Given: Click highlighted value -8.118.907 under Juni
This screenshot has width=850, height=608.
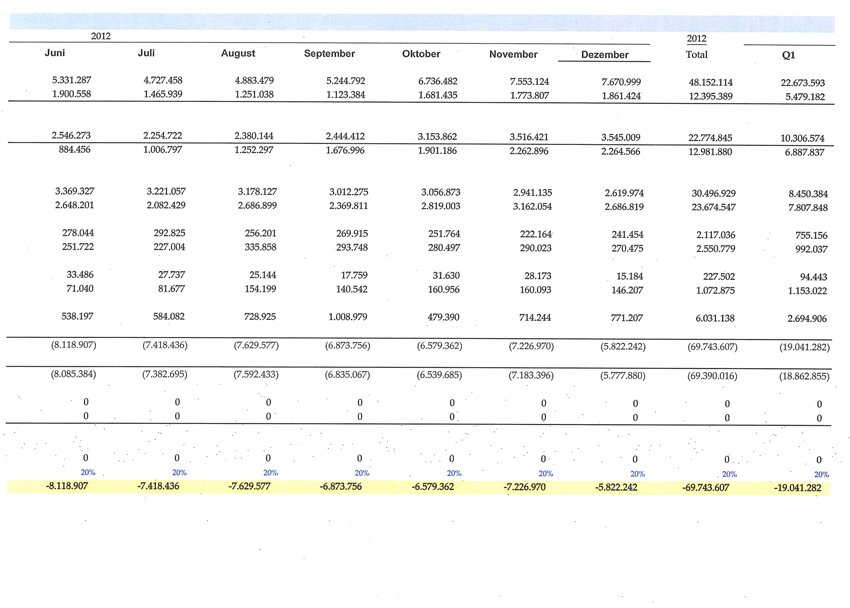Looking at the screenshot, I should [x=67, y=486].
